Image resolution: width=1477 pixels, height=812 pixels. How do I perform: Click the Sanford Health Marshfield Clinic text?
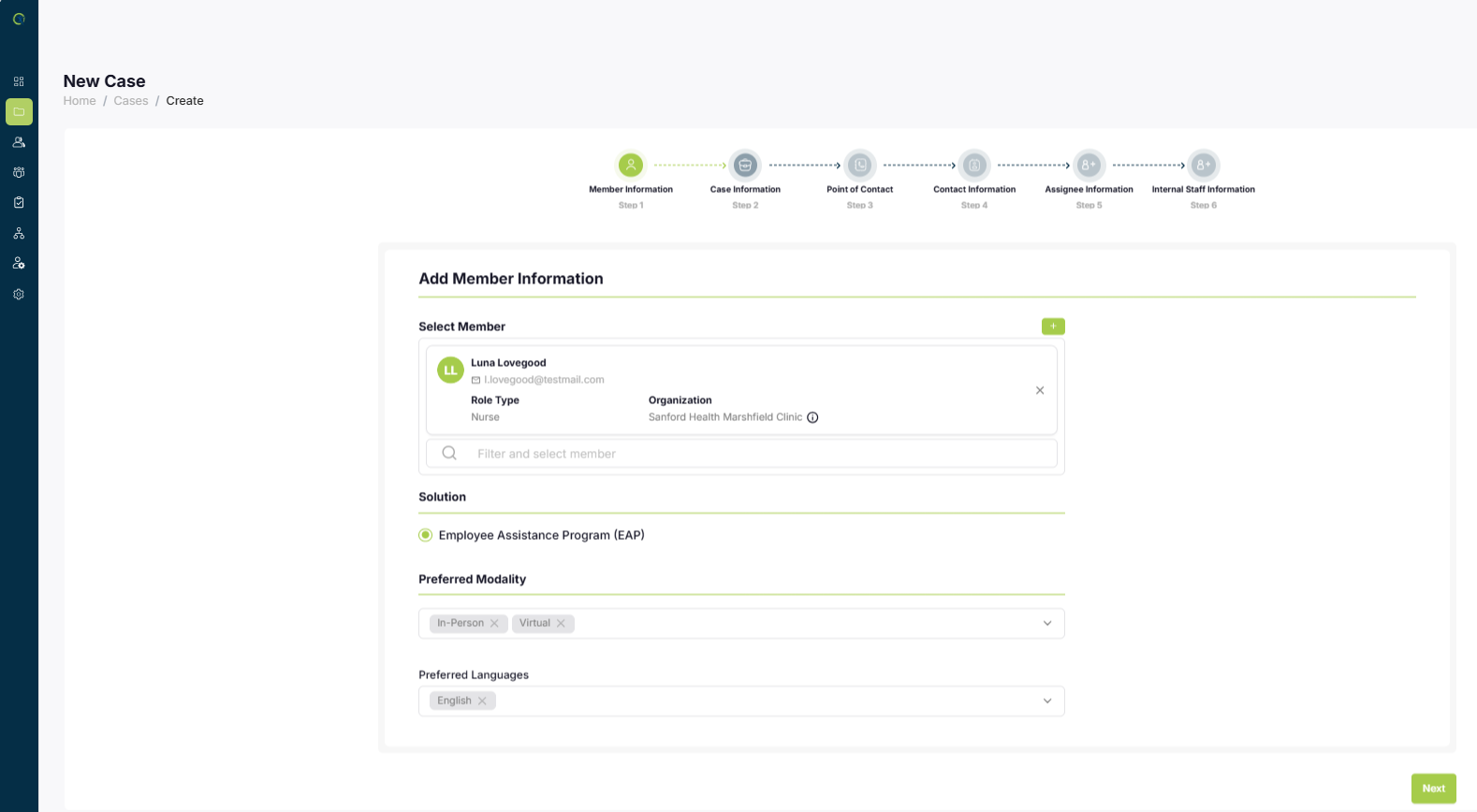(x=725, y=417)
